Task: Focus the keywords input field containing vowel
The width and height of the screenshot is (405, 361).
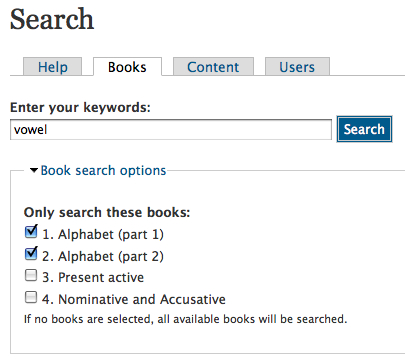Action: point(171,129)
